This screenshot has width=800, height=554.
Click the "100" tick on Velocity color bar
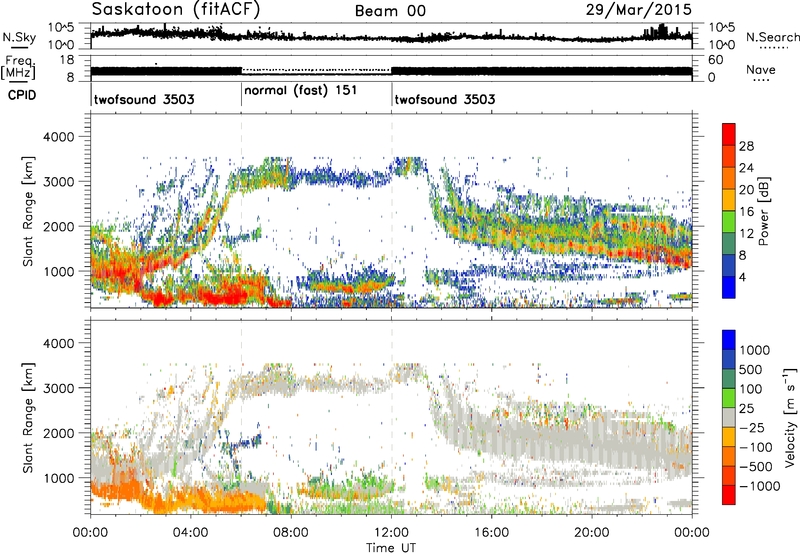[x=751, y=389]
